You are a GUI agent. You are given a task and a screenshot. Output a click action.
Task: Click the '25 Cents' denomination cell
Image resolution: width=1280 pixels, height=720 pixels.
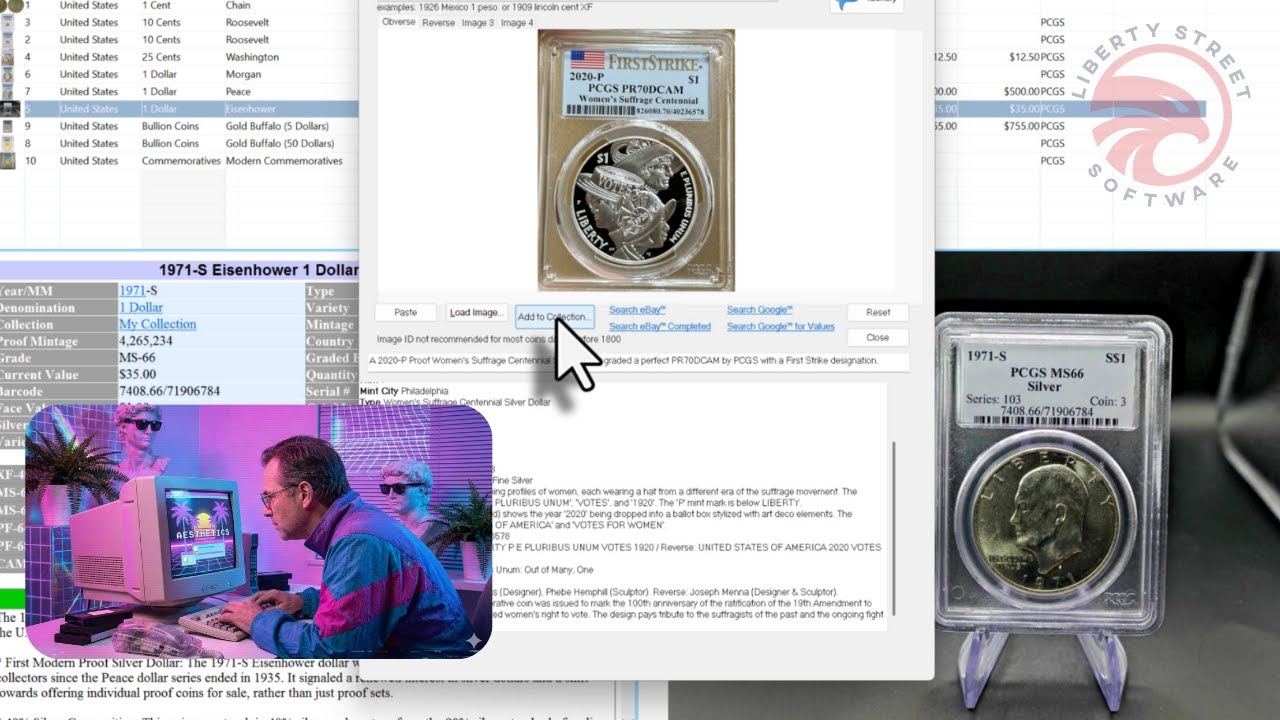(x=161, y=57)
